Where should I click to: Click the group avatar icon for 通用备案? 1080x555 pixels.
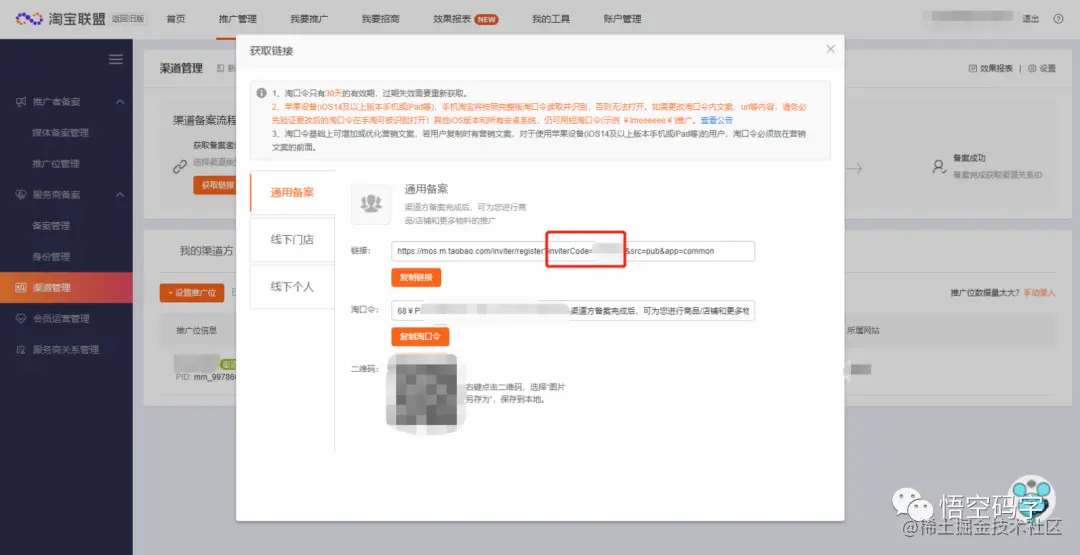(371, 204)
